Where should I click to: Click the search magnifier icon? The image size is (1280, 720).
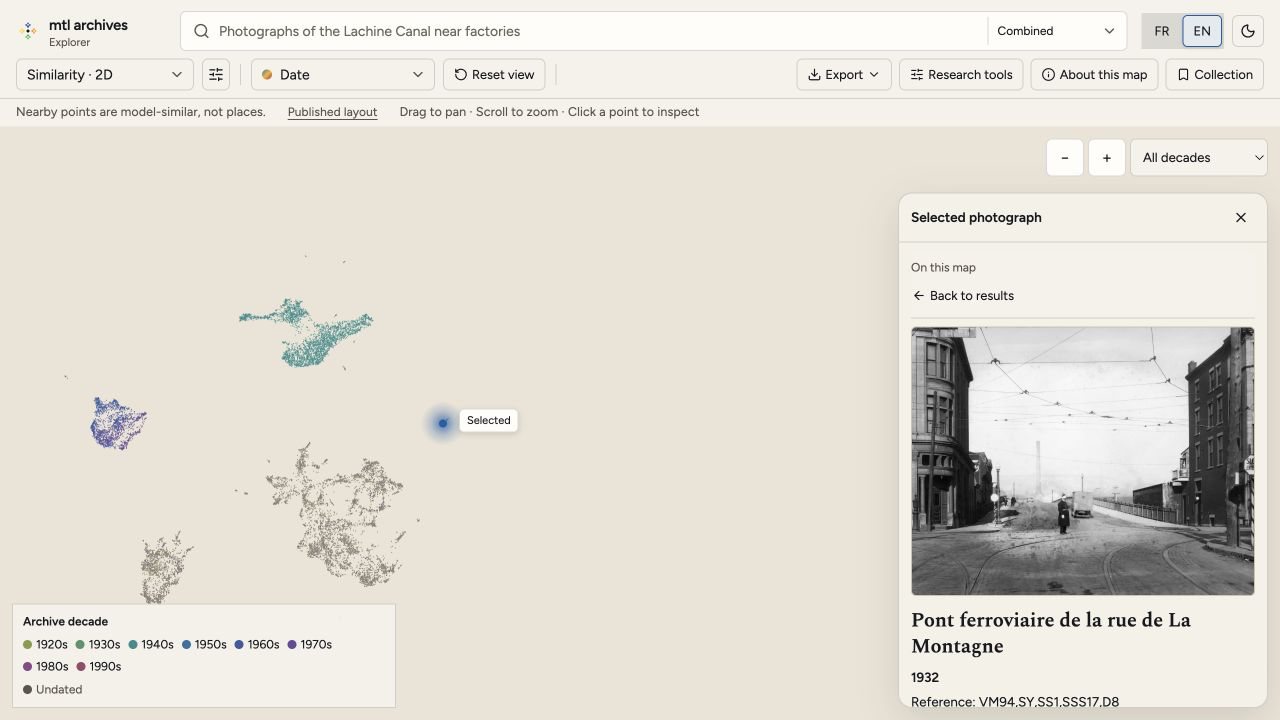(201, 31)
